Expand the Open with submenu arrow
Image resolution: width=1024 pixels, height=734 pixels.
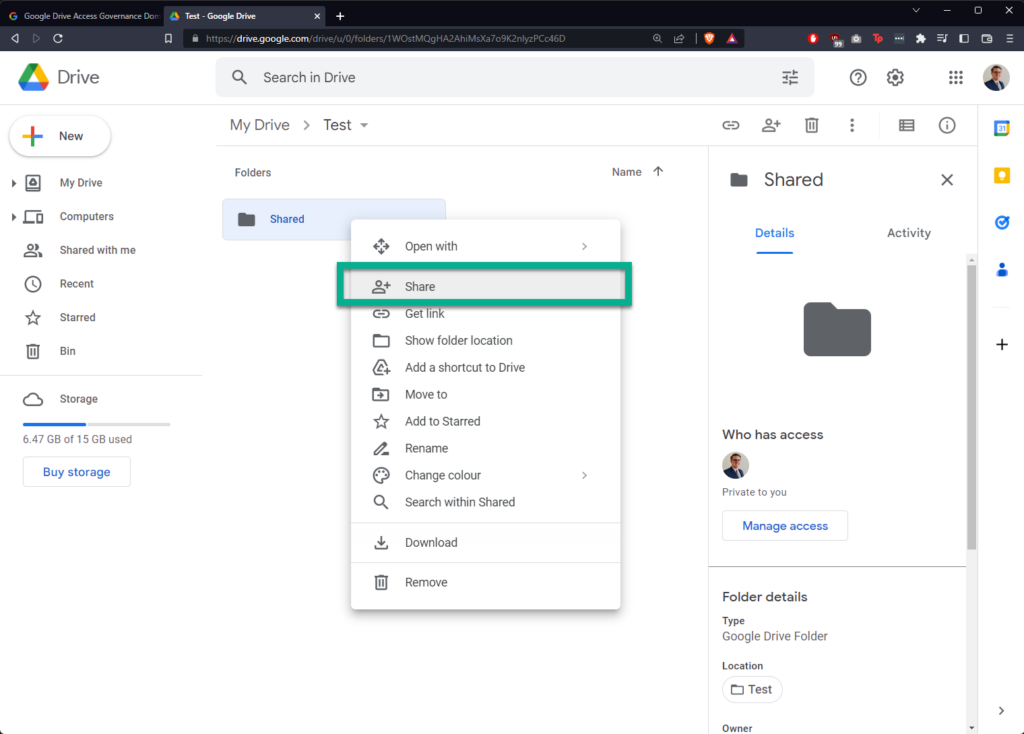(584, 246)
